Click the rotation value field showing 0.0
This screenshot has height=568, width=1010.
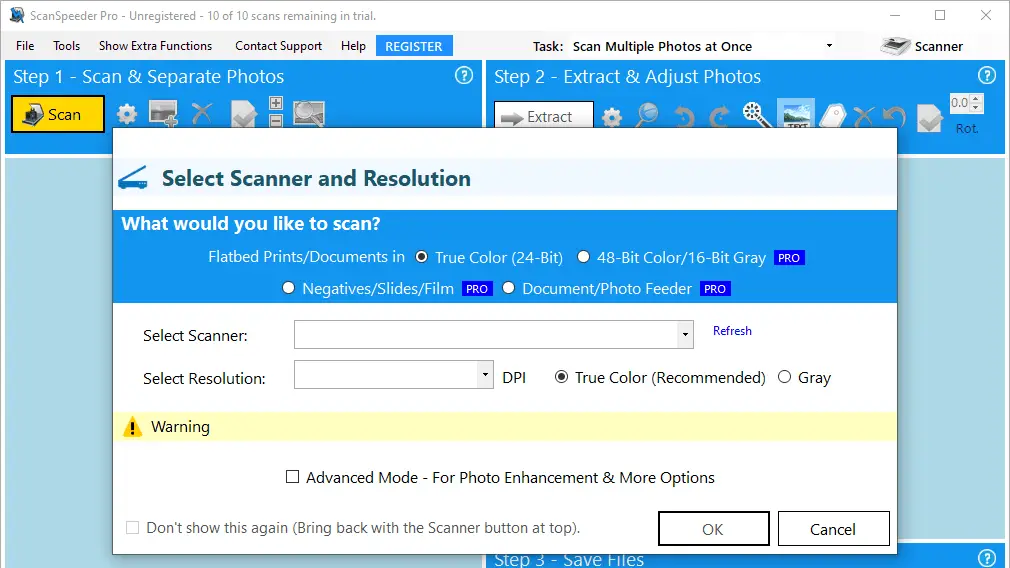[960, 102]
